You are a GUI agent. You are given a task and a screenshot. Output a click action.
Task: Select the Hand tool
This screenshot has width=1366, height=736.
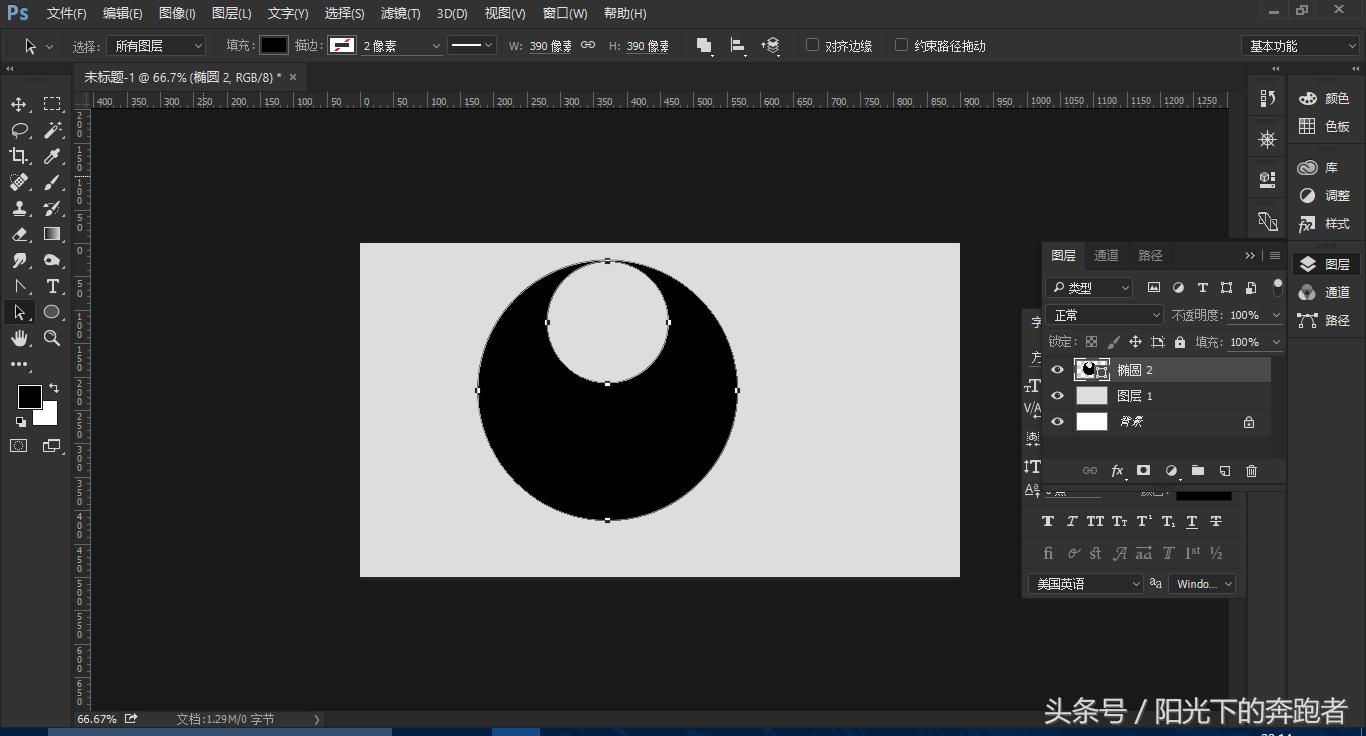19,339
